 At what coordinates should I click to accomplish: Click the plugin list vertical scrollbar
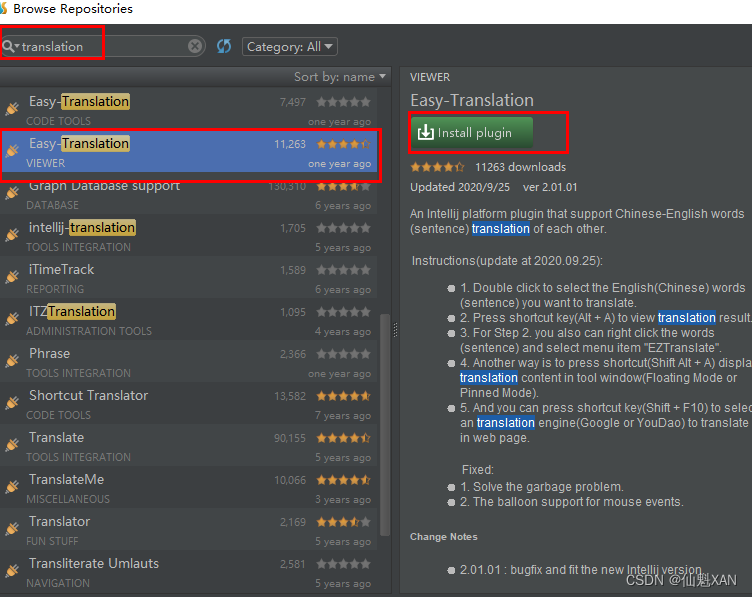(385, 425)
